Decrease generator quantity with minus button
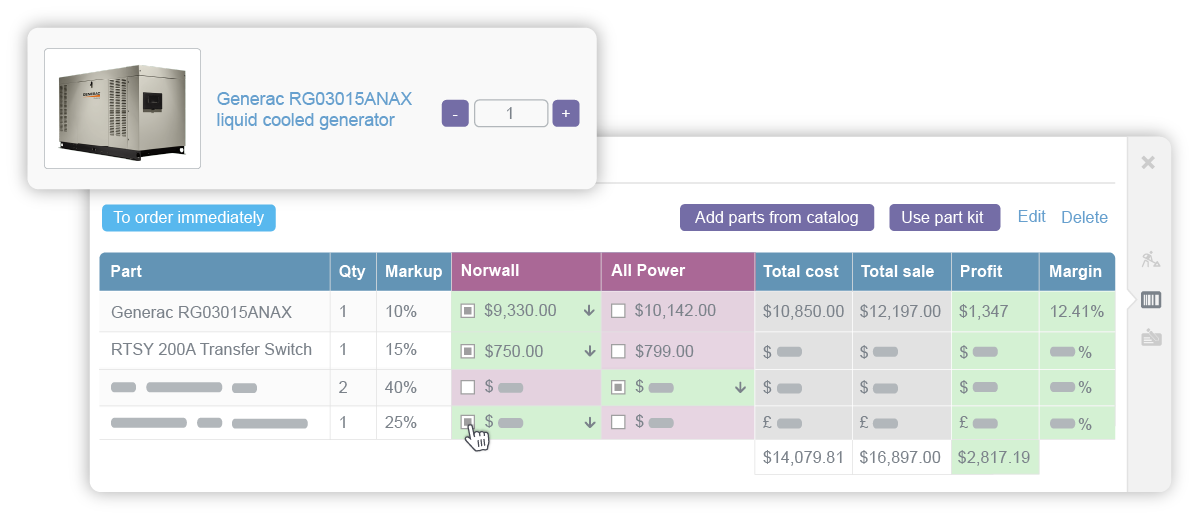The width and height of the screenshot is (1200, 522). pyautogui.click(x=455, y=114)
